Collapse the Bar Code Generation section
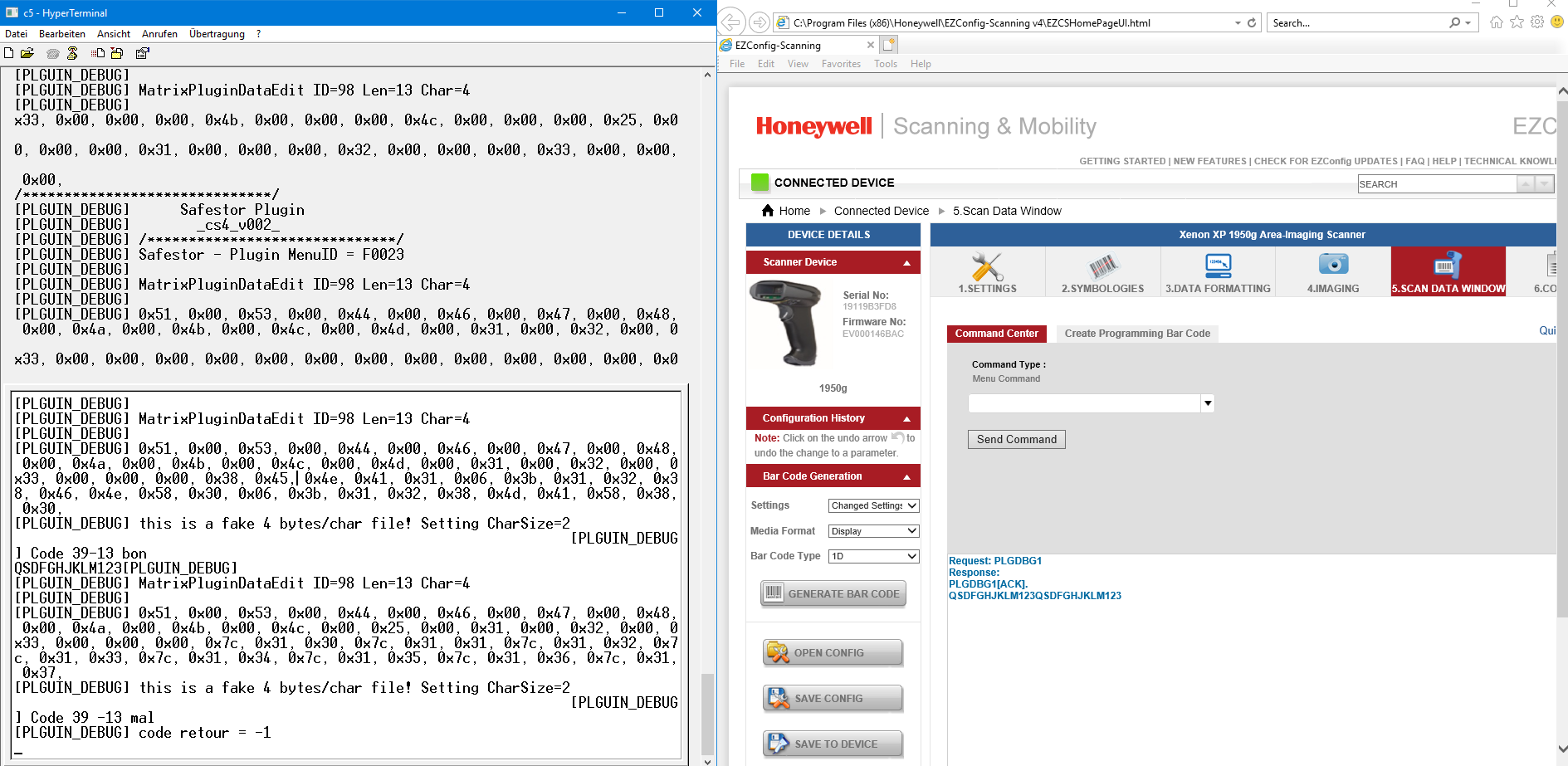Screen dimensions: 1568x766 click(x=906, y=477)
